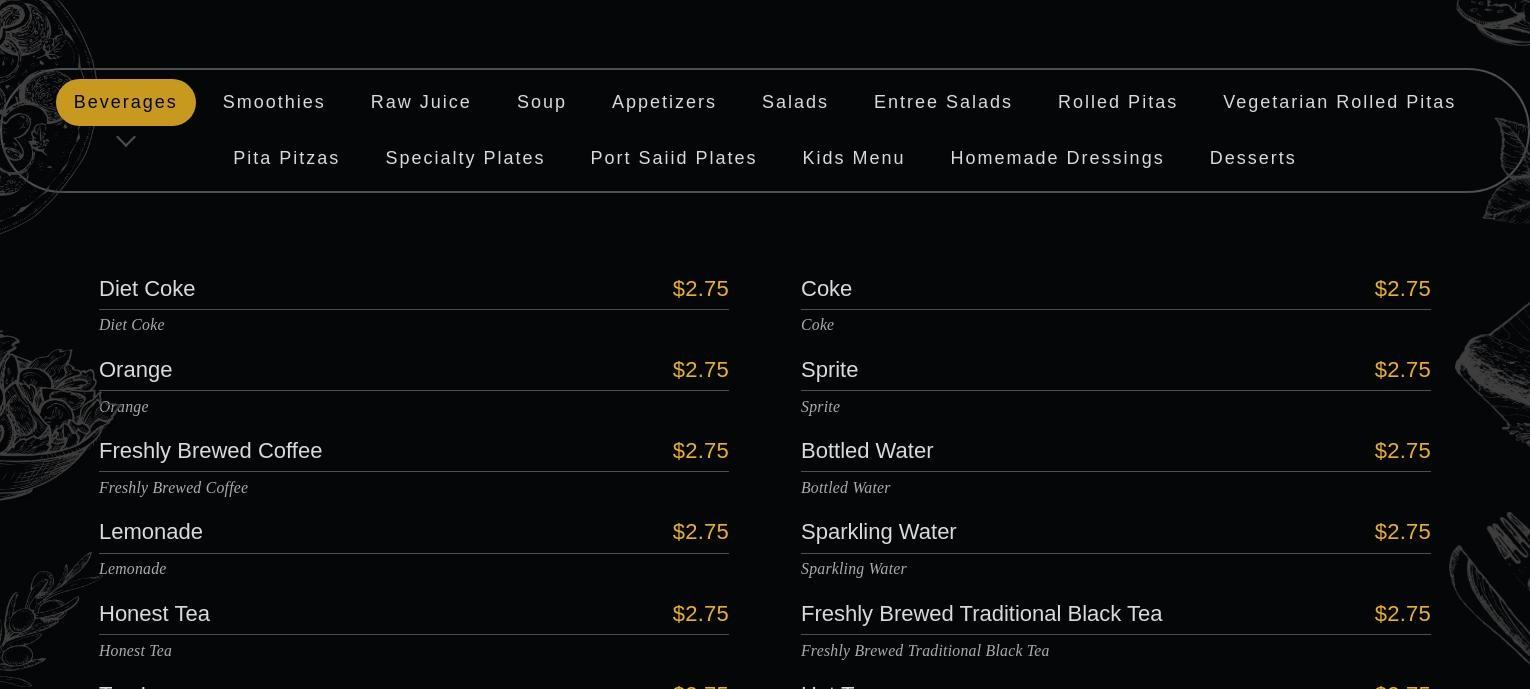Show the Soup menu section
This screenshot has height=689, width=1530.
542,102
